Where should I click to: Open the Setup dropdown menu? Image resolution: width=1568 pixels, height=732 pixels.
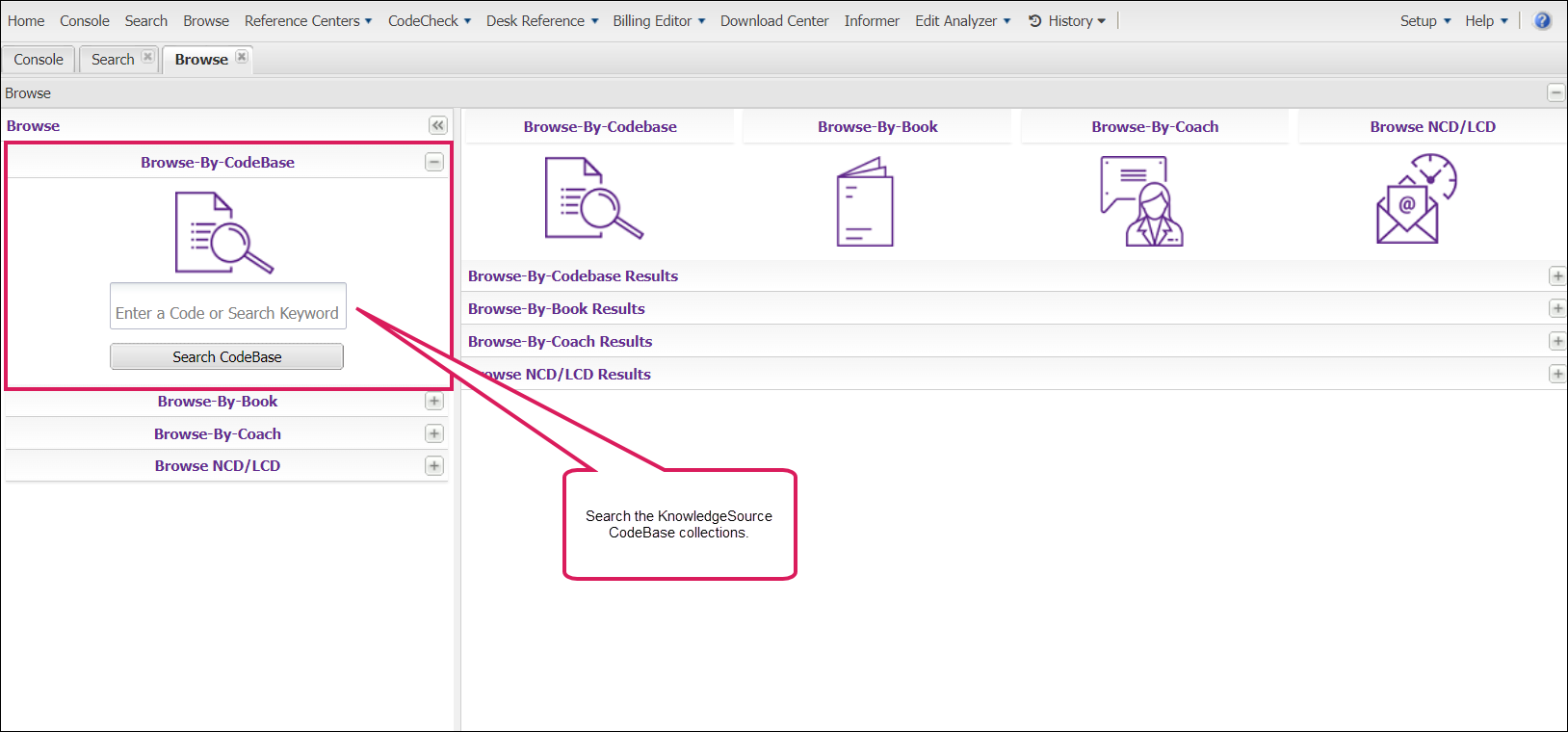(1424, 20)
